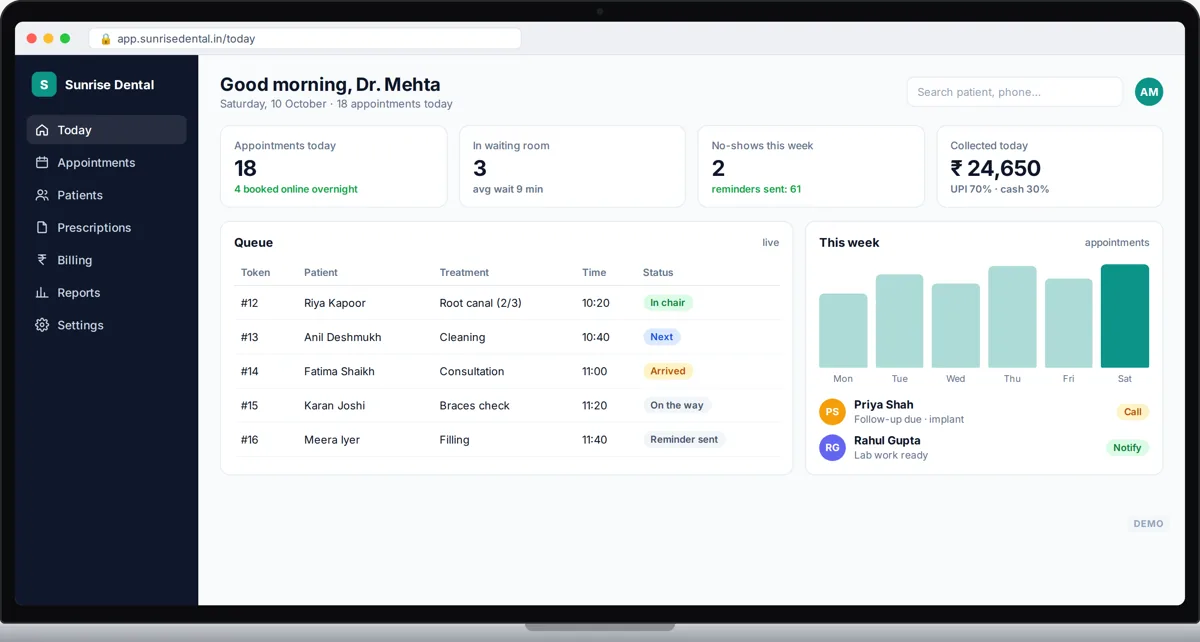The image size is (1200, 642).
Task: Click the Prescriptions document icon
Action: point(42,227)
